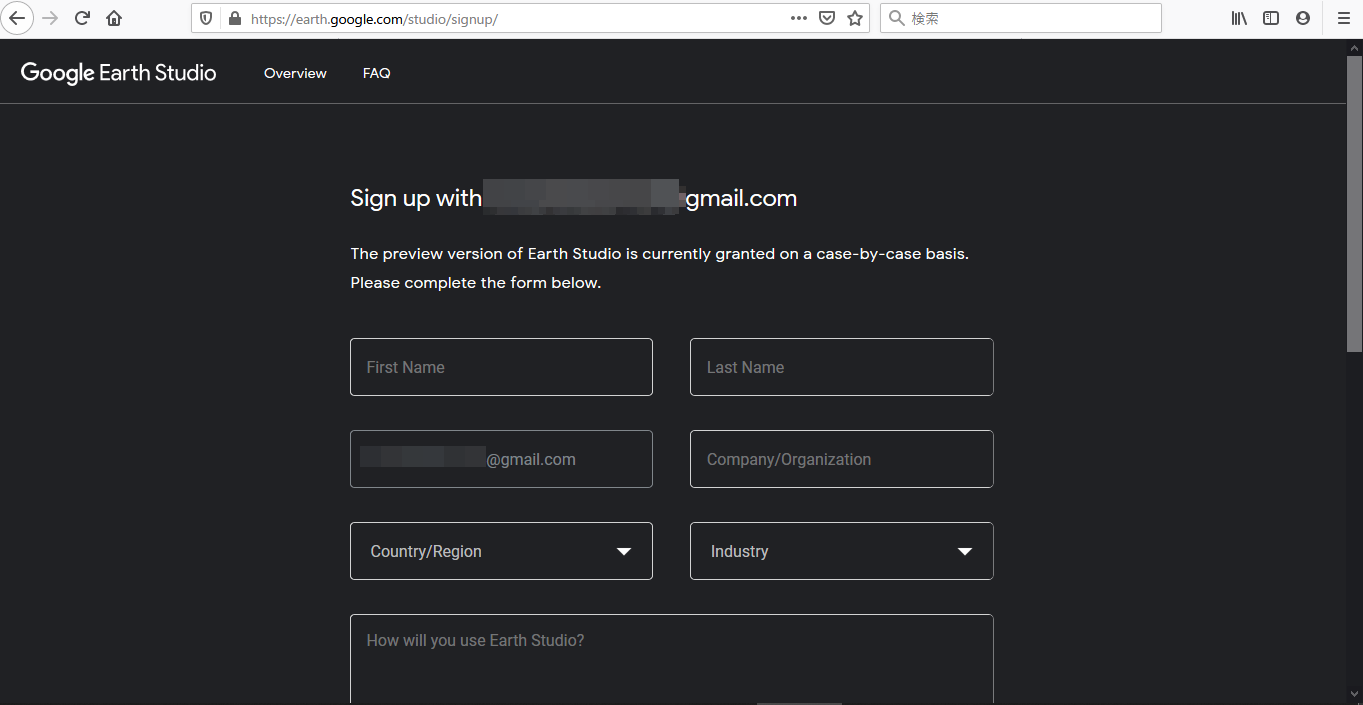Open the Overview navigation item

pyautogui.click(x=295, y=73)
